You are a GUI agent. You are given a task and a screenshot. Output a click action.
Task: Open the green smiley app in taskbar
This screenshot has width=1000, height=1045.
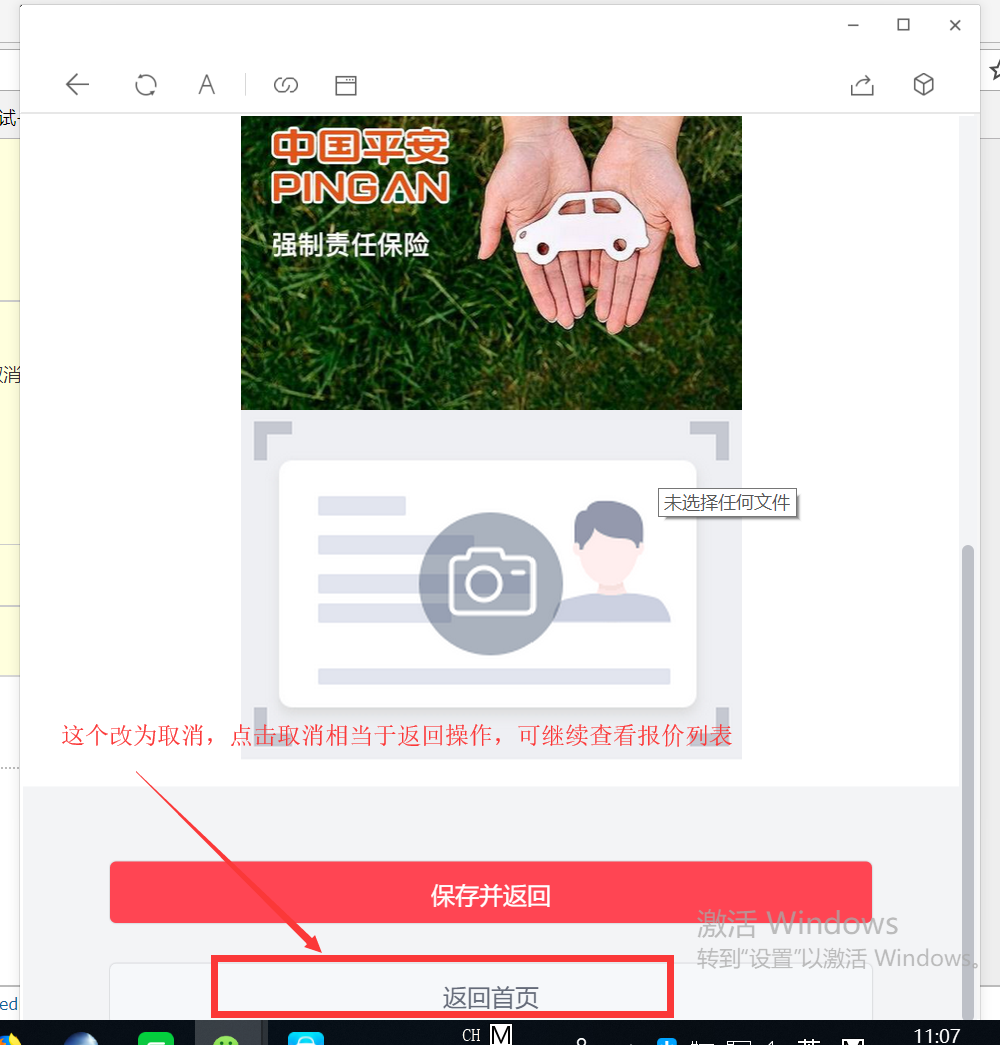point(226,1038)
